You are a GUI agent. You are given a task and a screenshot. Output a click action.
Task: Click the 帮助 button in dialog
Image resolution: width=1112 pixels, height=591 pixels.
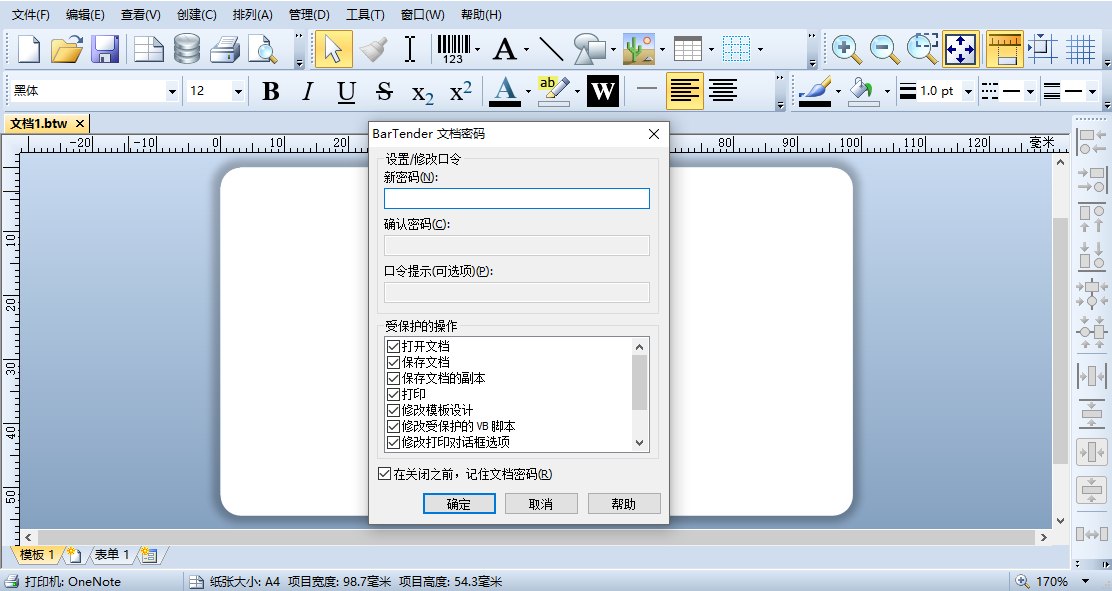pos(624,504)
